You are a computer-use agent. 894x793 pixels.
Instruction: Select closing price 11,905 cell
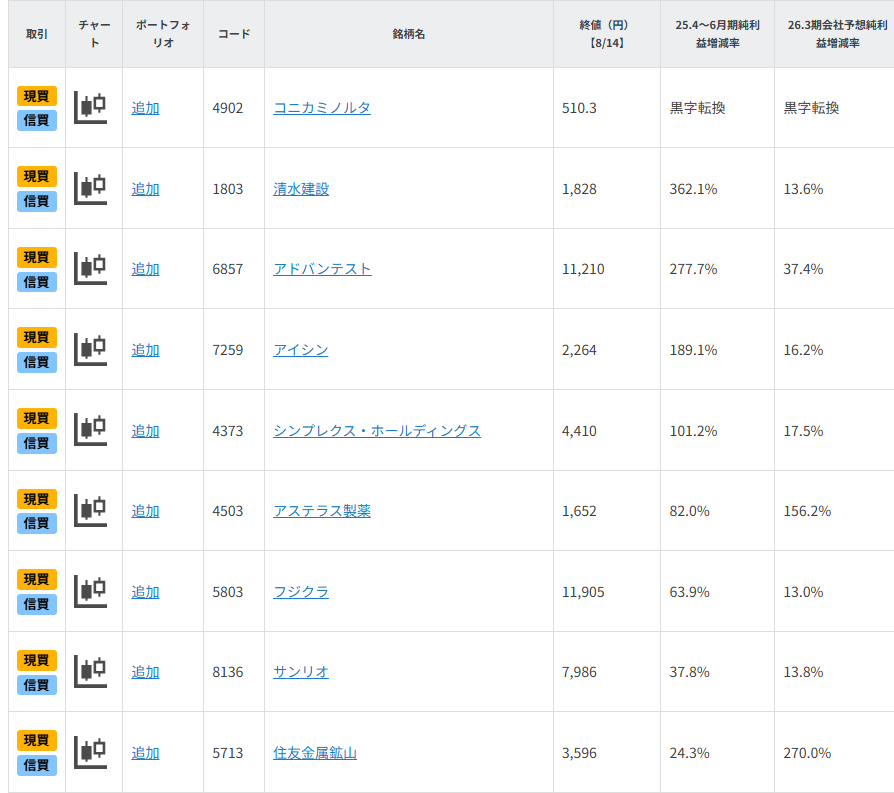click(607, 592)
